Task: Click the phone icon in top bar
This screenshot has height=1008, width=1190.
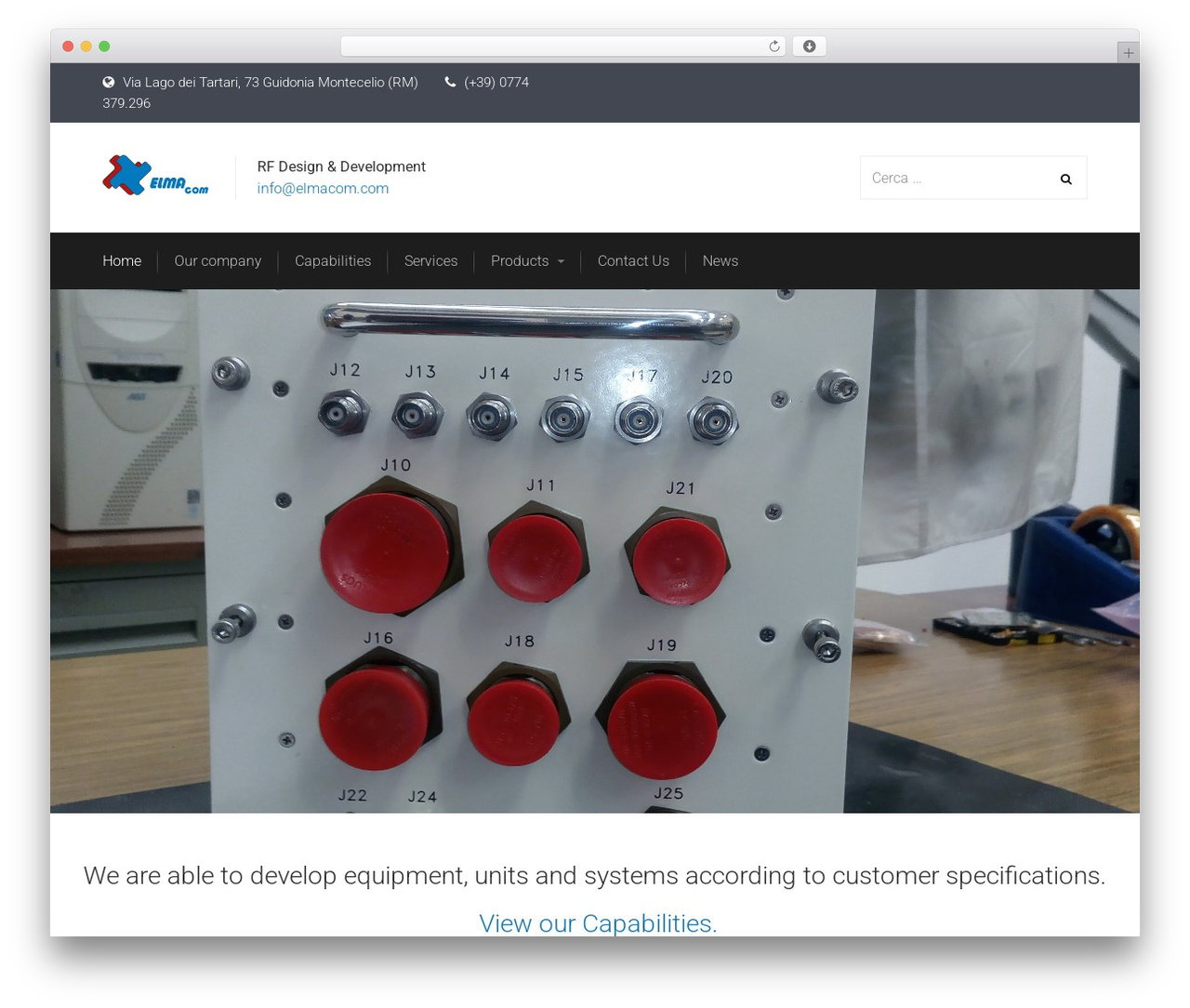Action: click(x=451, y=82)
